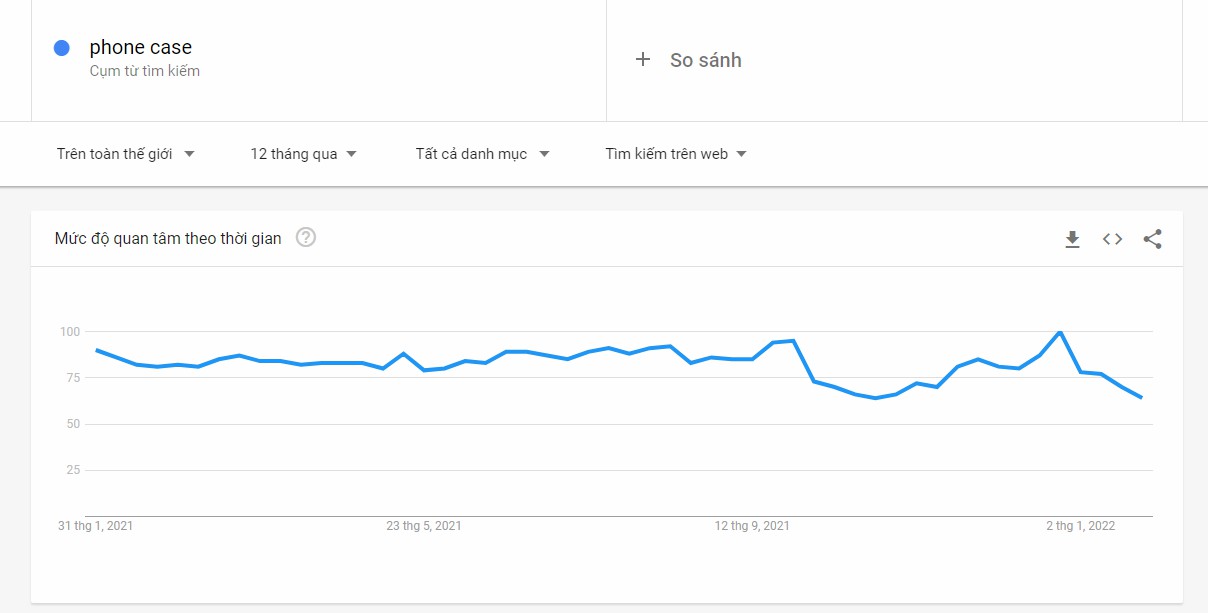Open help icon beside chart title

click(x=306, y=238)
